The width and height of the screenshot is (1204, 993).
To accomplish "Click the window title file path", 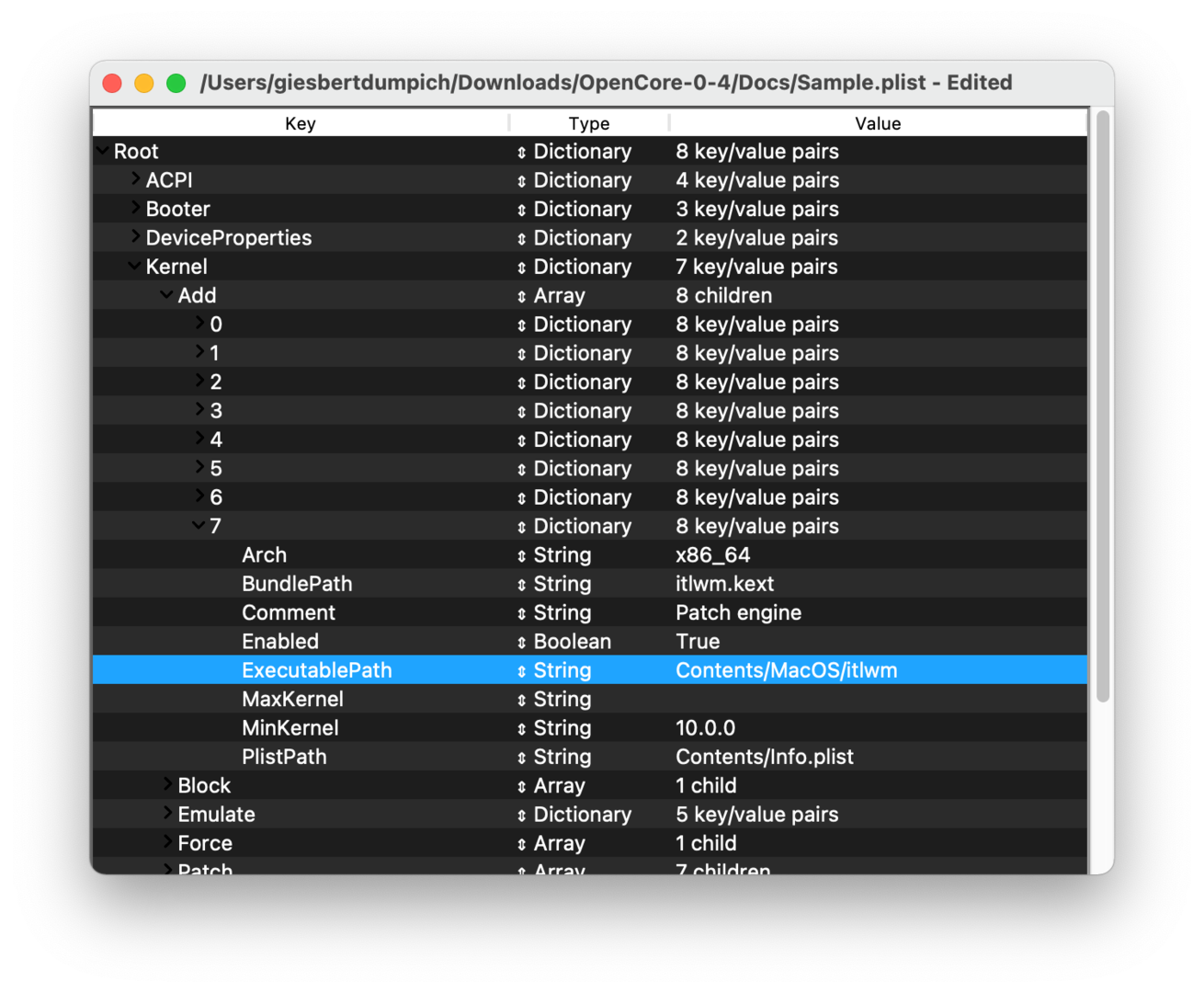I will (x=606, y=83).
